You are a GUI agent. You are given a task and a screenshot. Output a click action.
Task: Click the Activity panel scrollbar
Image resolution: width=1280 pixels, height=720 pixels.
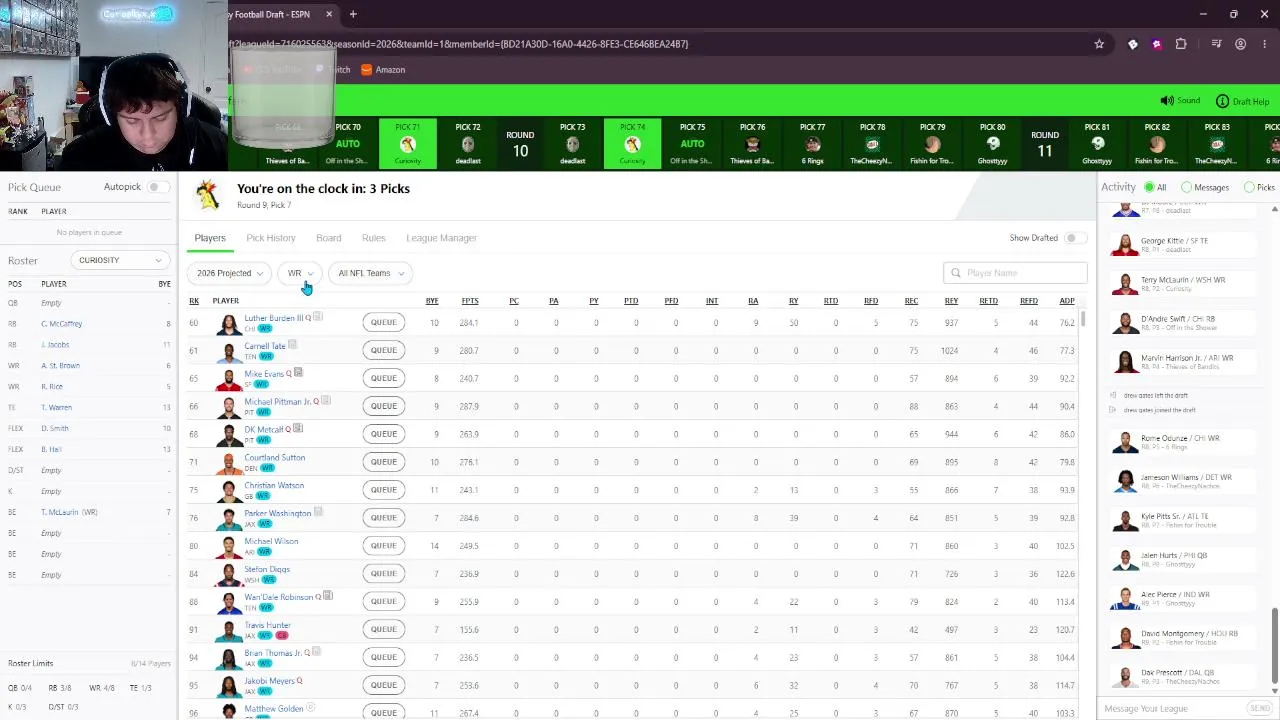[1274, 646]
